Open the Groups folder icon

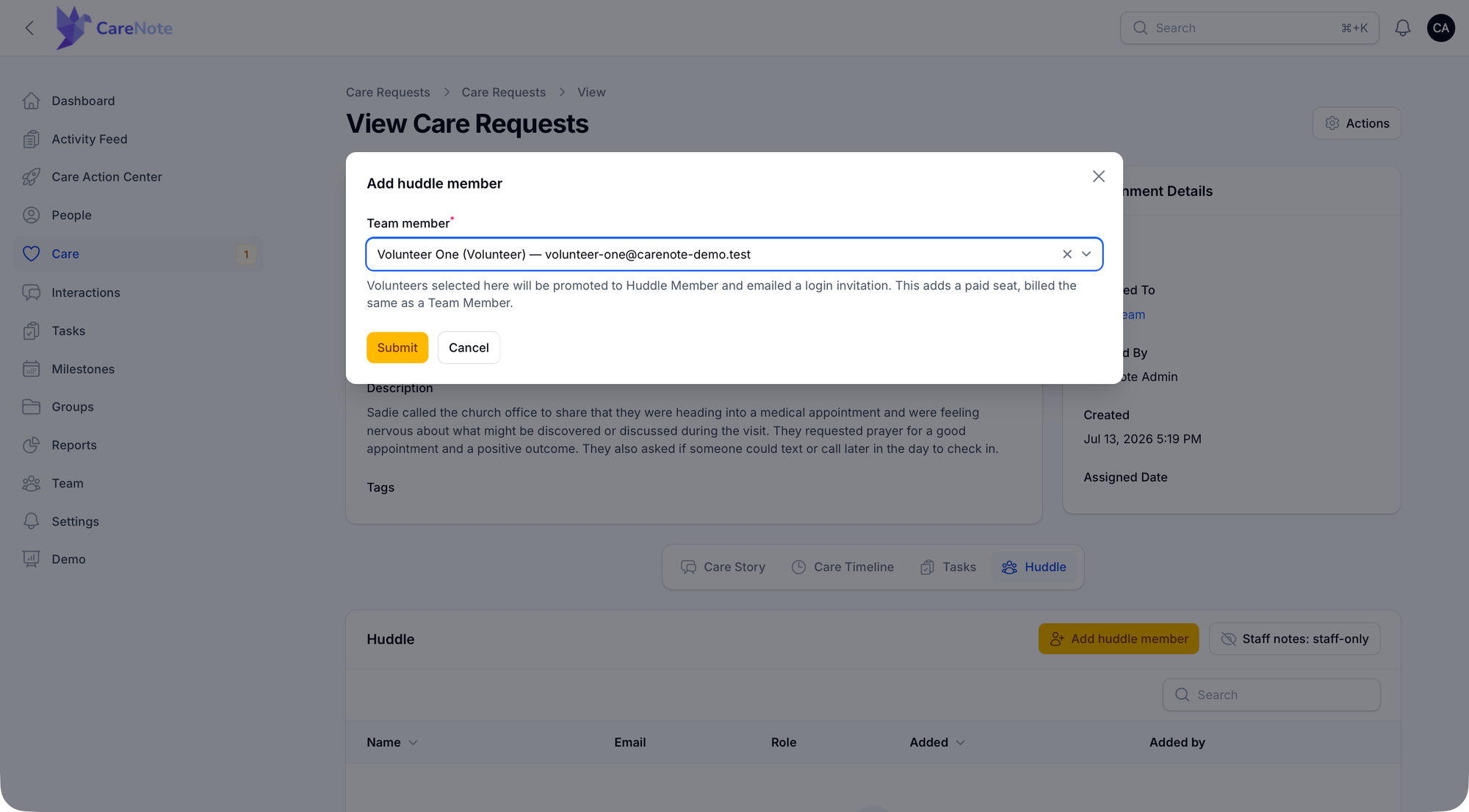pyautogui.click(x=31, y=407)
